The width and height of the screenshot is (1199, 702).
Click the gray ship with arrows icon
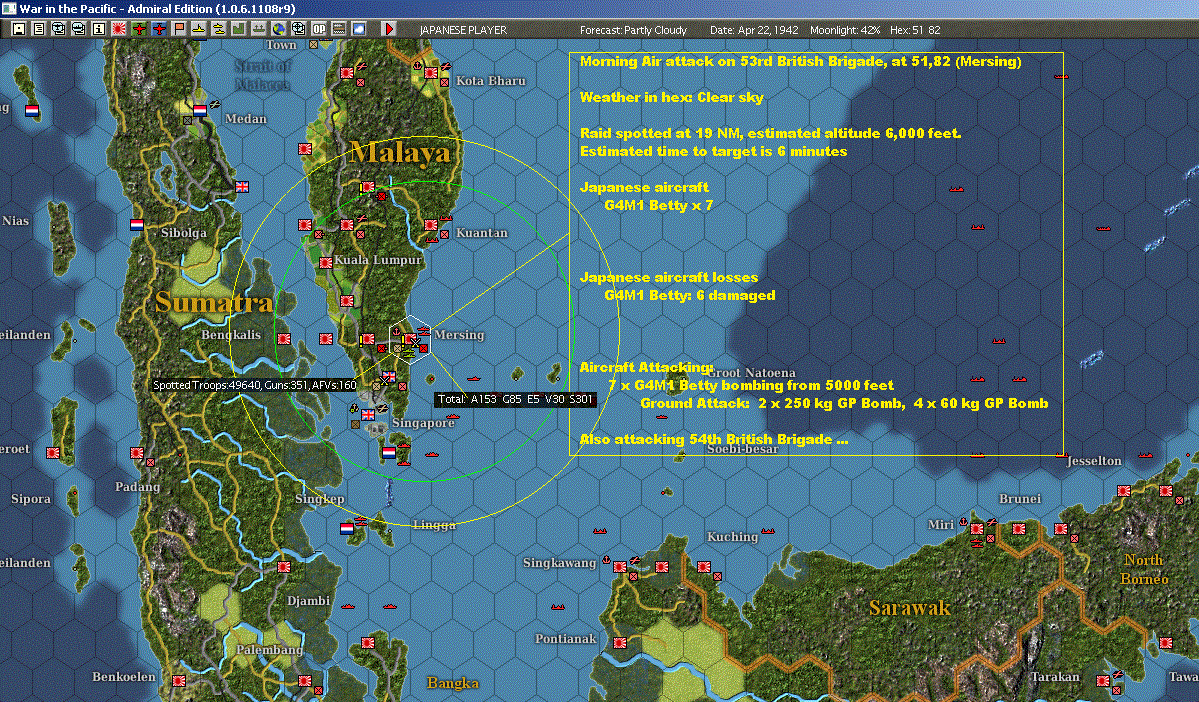[258, 29]
